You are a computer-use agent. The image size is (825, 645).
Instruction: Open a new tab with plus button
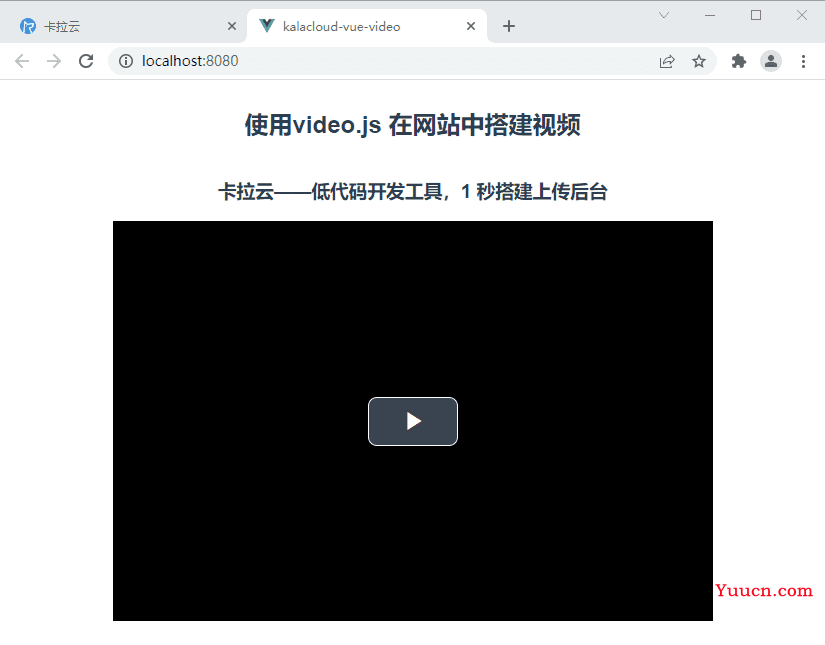click(509, 26)
